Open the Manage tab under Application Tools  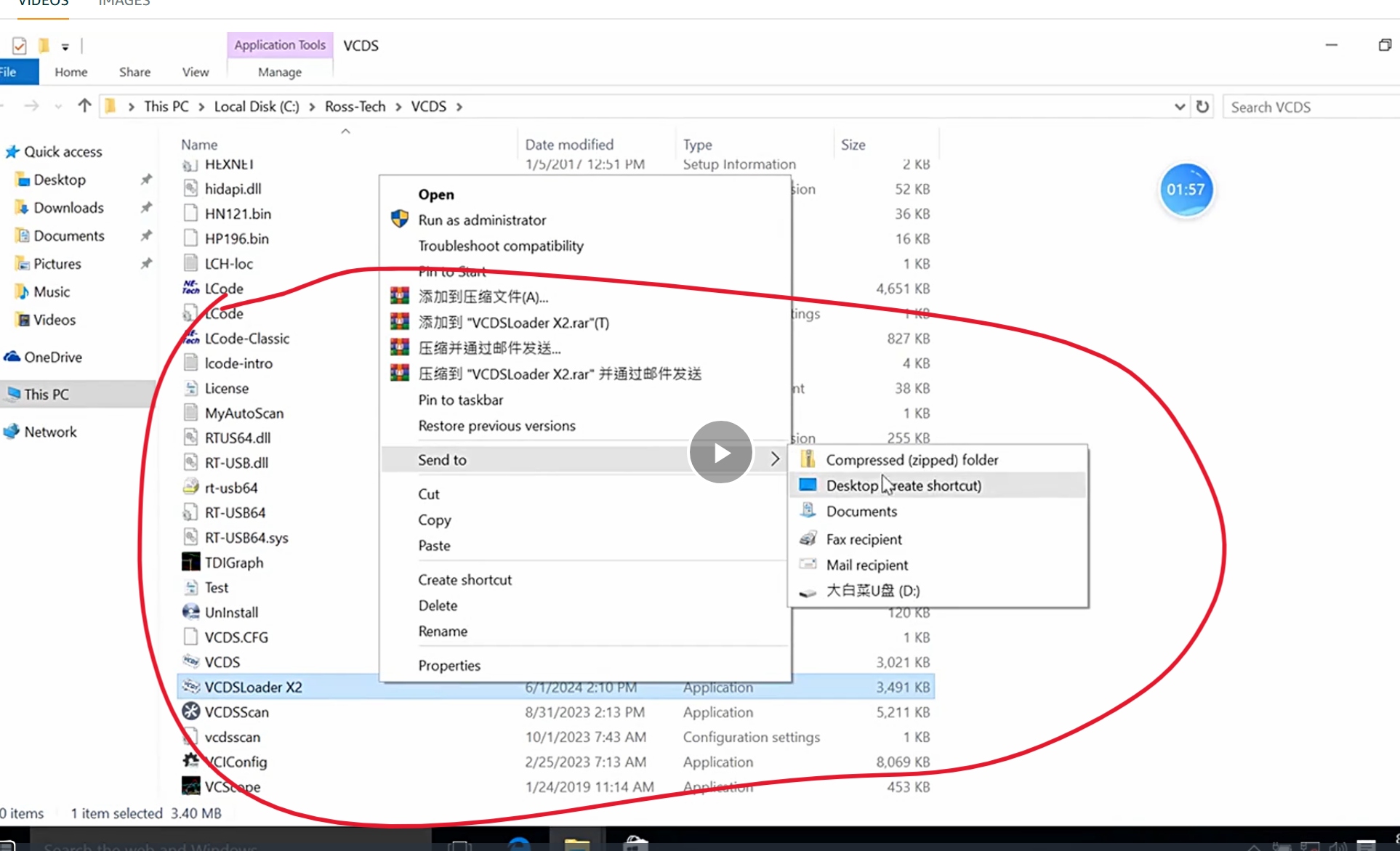point(280,72)
